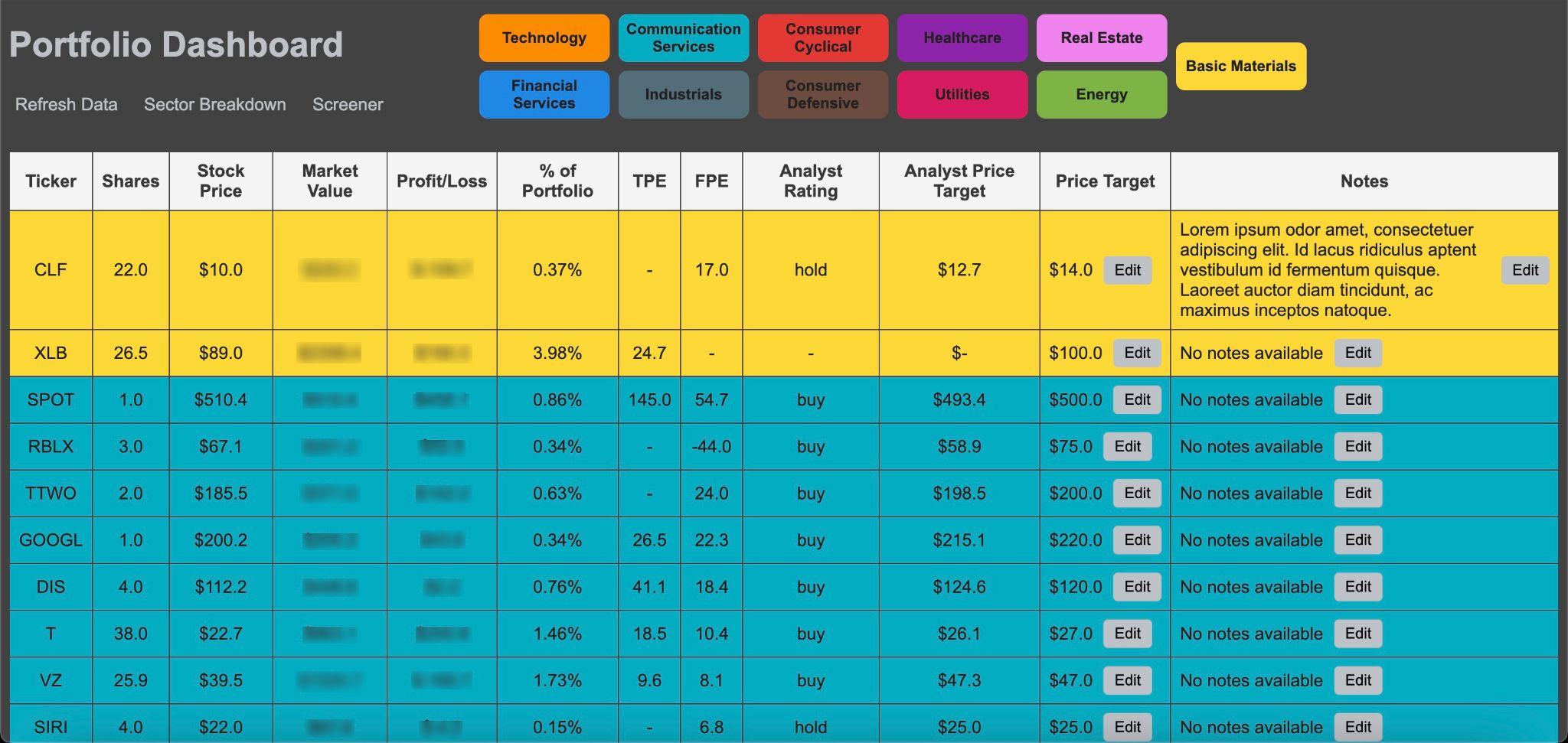Filter by Financial Services sector
Screen dimensions: 1568x743
pyautogui.click(x=544, y=94)
